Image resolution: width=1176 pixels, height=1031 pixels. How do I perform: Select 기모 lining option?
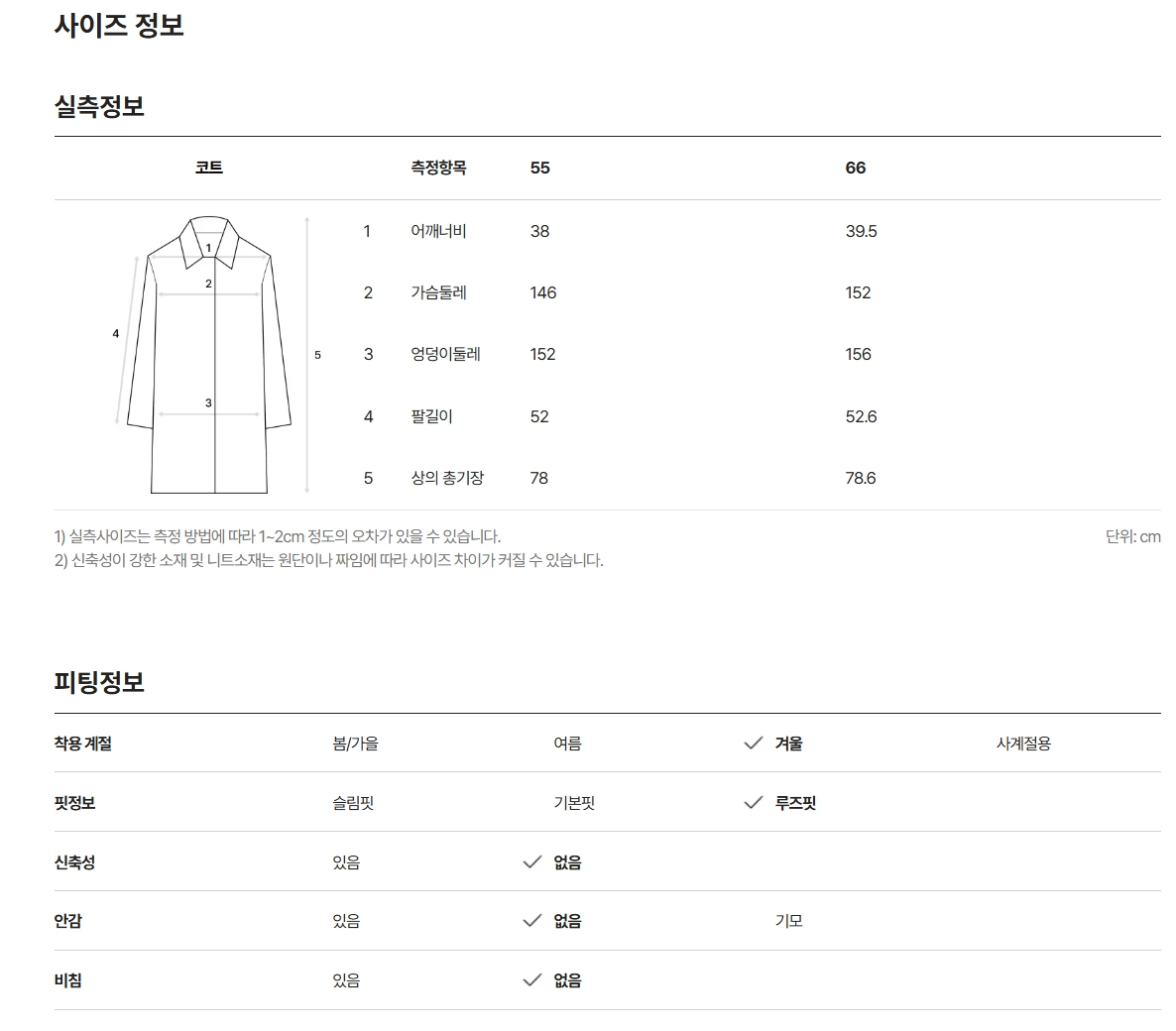pos(789,921)
